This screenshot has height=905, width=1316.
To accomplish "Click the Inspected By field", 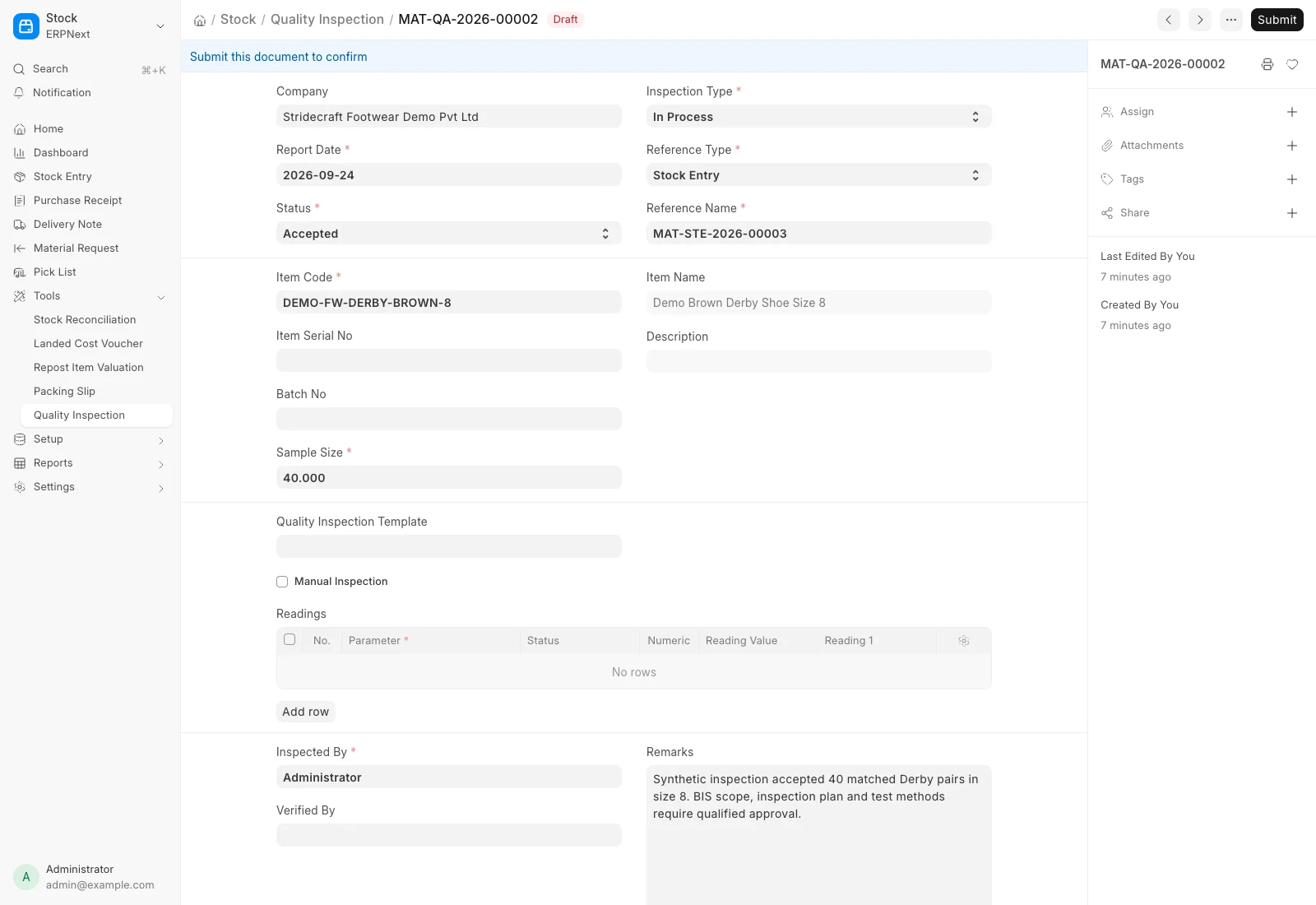I will (x=448, y=777).
